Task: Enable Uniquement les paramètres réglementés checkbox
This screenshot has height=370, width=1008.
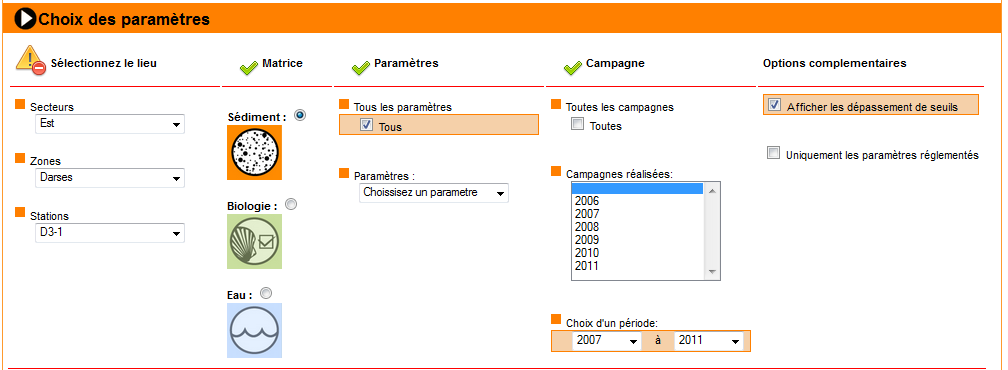Action: coord(774,153)
